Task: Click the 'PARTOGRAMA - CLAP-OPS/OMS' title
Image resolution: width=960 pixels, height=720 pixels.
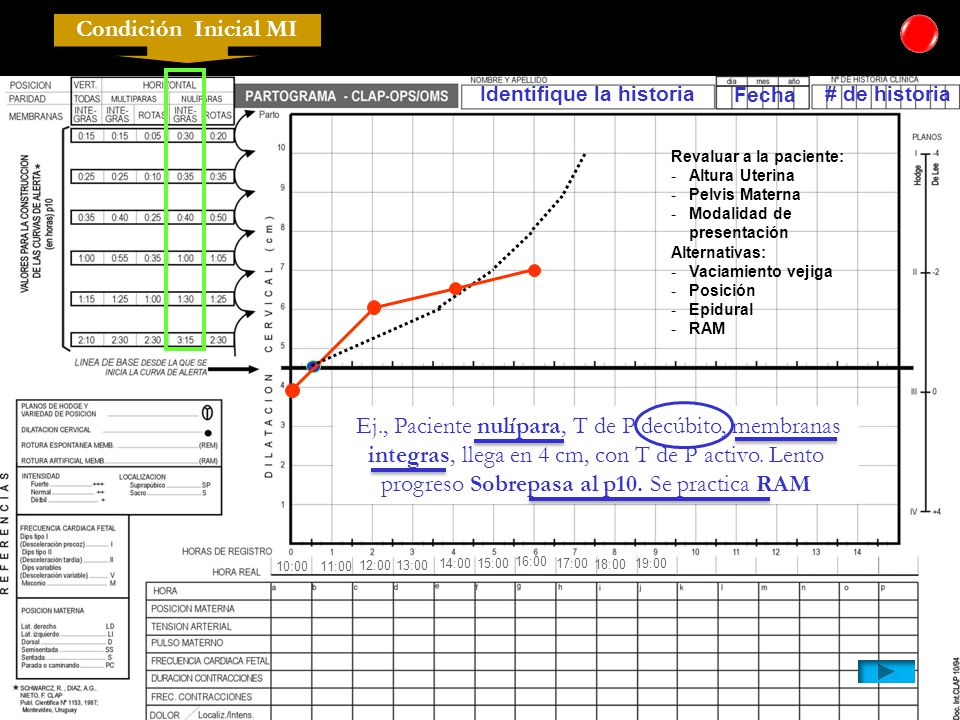Action: pos(347,96)
